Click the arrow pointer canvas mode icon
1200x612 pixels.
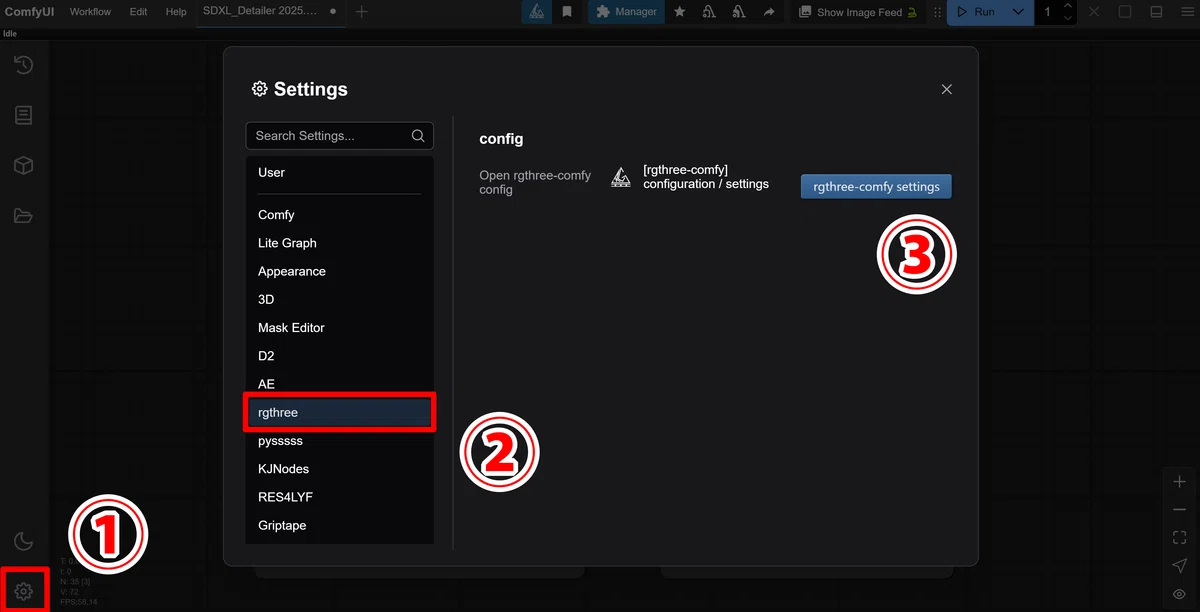(x=1179, y=566)
